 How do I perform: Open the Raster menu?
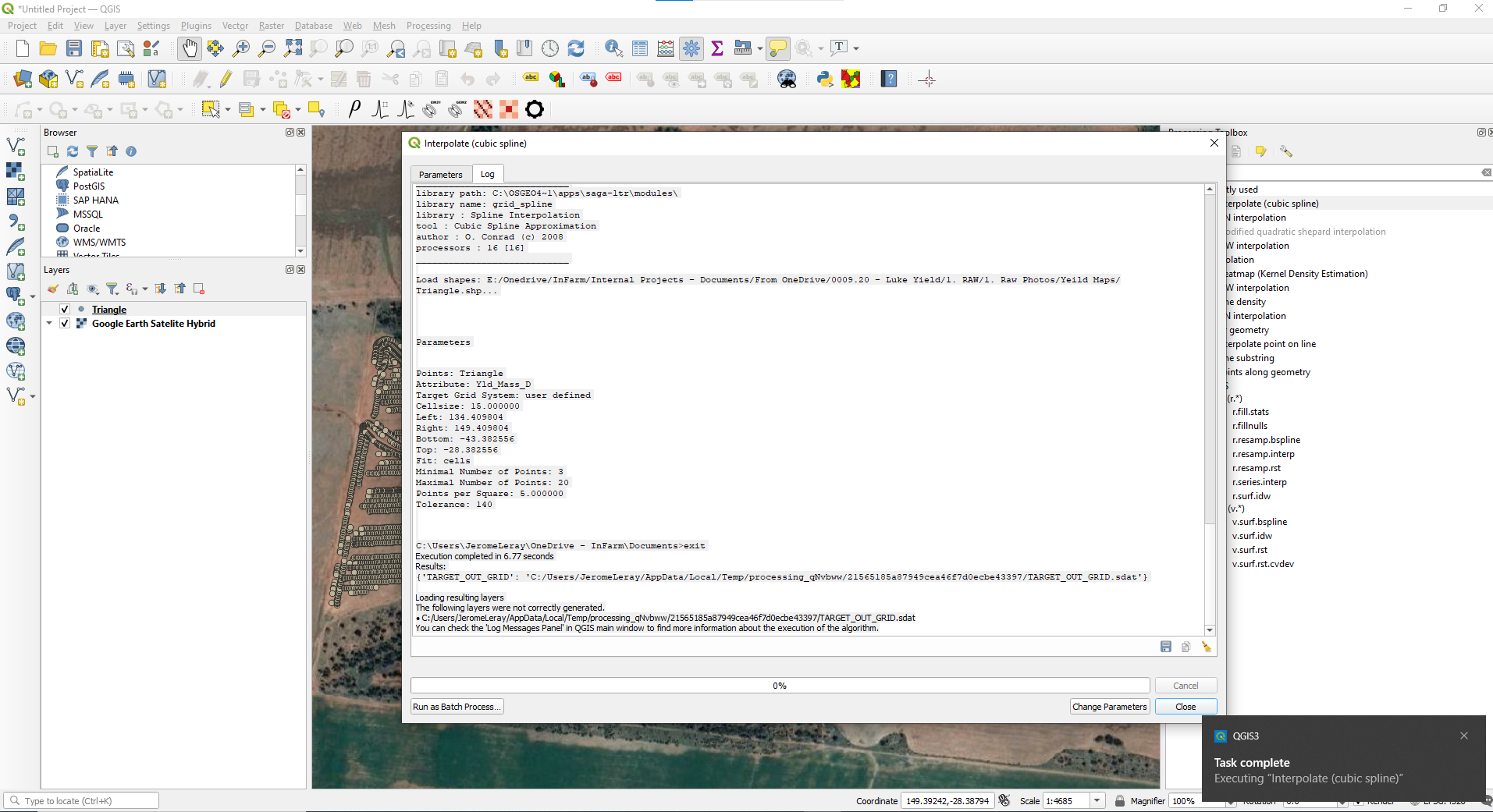click(272, 26)
